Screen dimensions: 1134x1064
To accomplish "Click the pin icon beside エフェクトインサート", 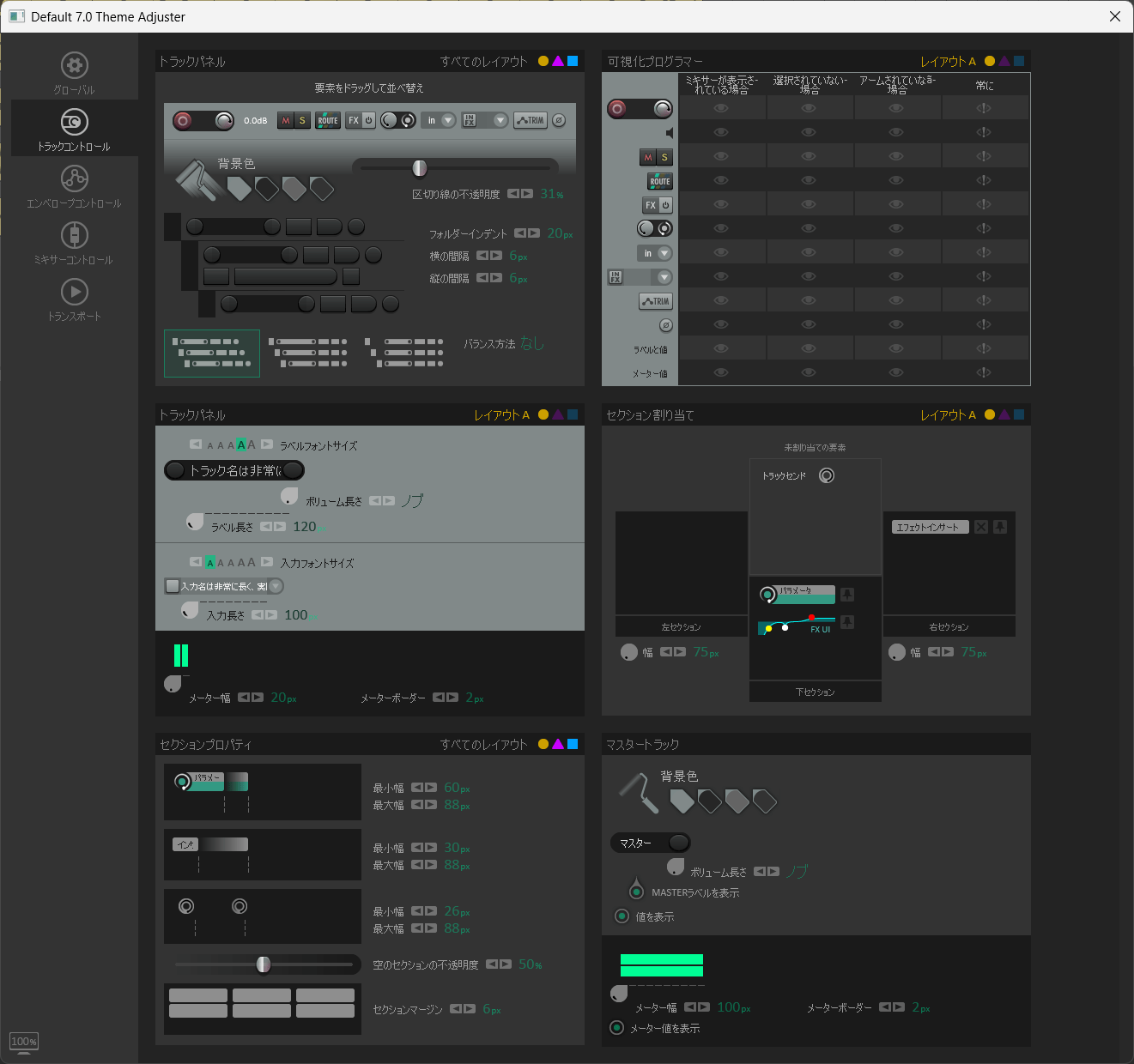I will (x=1000, y=527).
